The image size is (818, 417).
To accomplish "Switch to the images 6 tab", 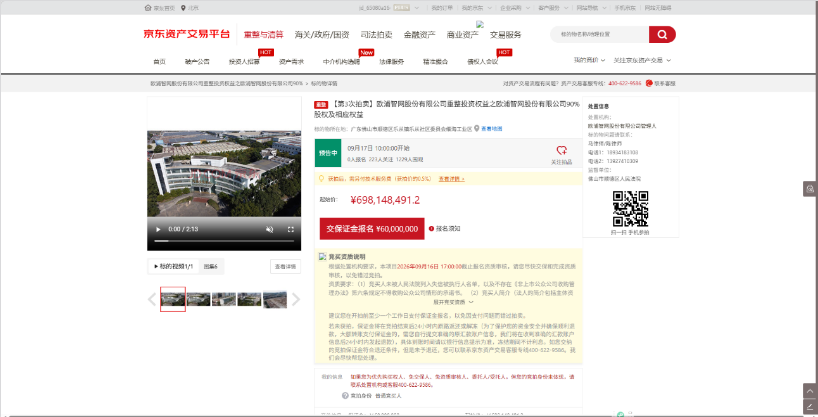I will [x=211, y=266].
